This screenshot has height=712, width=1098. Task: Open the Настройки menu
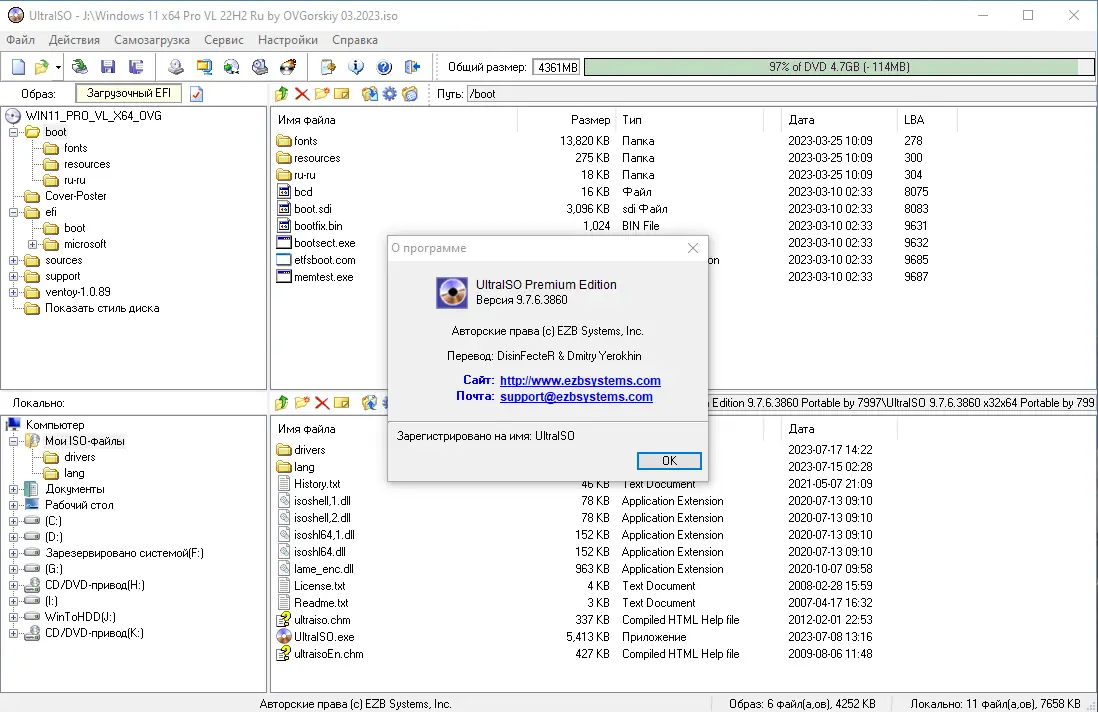point(288,40)
